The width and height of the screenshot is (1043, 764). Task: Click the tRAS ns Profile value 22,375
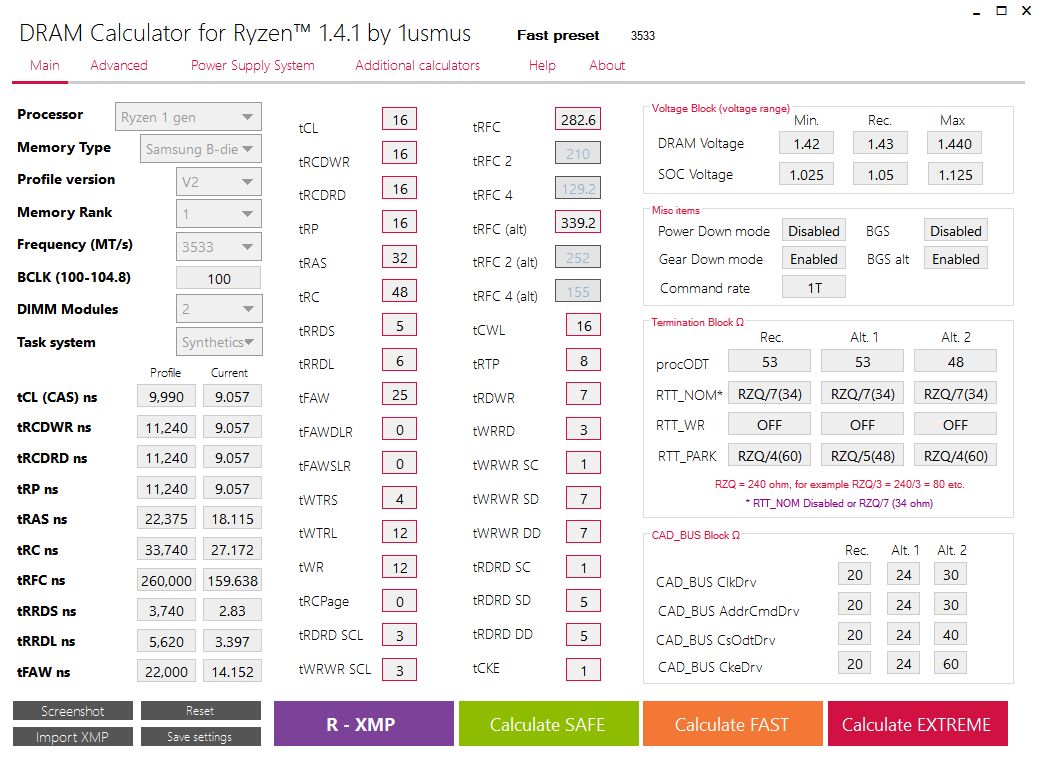pos(166,519)
